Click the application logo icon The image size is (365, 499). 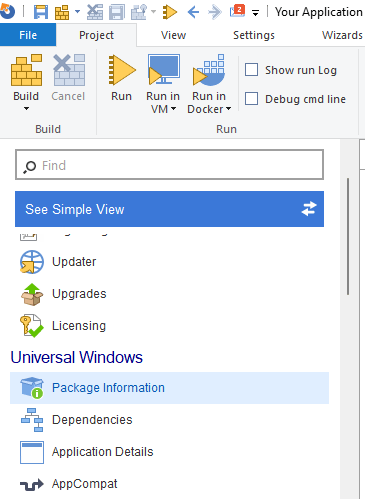[x=7, y=11]
